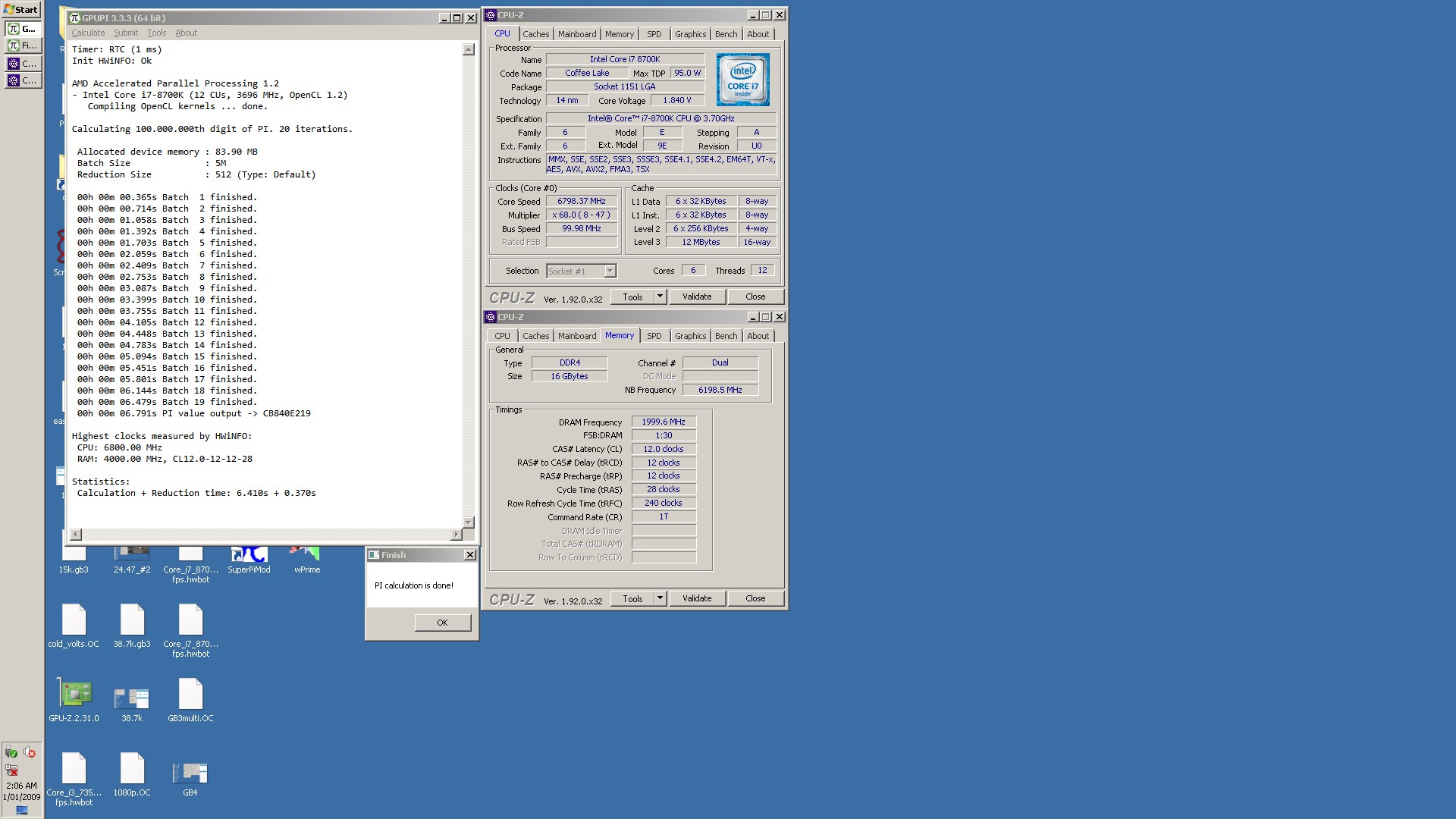
Task: Click the Core Speed value 6798.37 MHz
Action: 582,201
